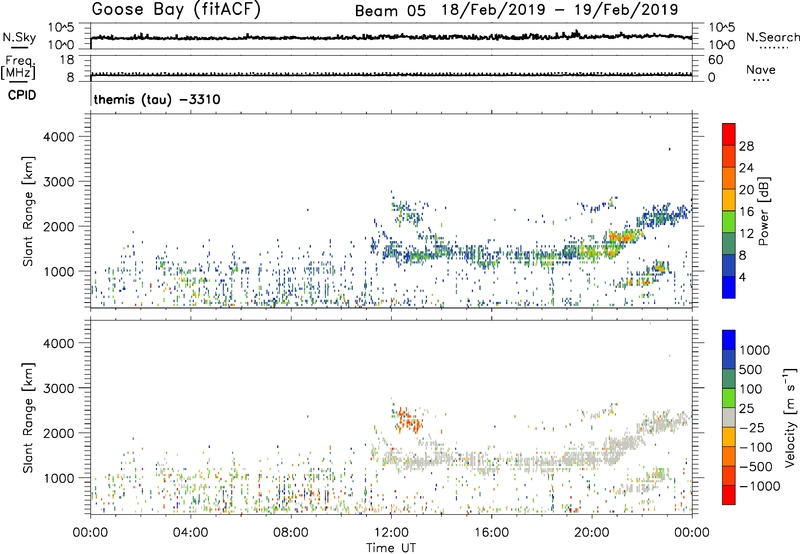The height and width of the screenshot is (554, 800).
Task: Click the '100' velocity colorbar tick
Action: (751, 389)
